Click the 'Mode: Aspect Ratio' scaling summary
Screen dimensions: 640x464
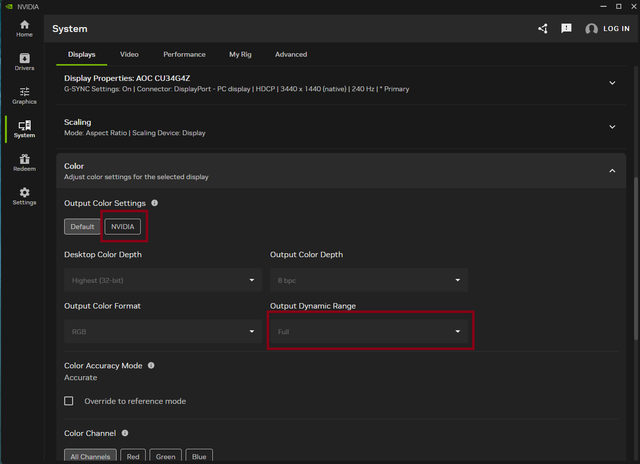coord(96,133)
